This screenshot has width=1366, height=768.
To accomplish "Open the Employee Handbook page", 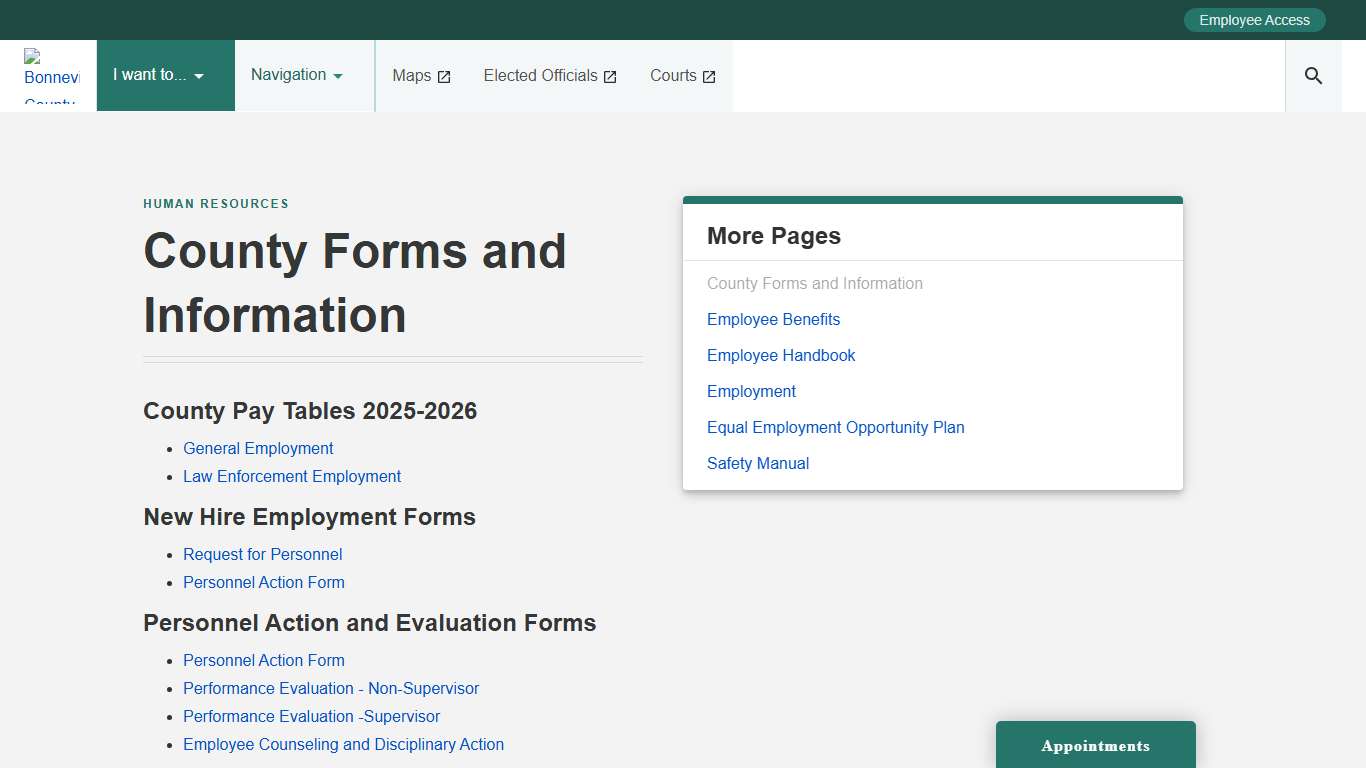I will point(781,355).
